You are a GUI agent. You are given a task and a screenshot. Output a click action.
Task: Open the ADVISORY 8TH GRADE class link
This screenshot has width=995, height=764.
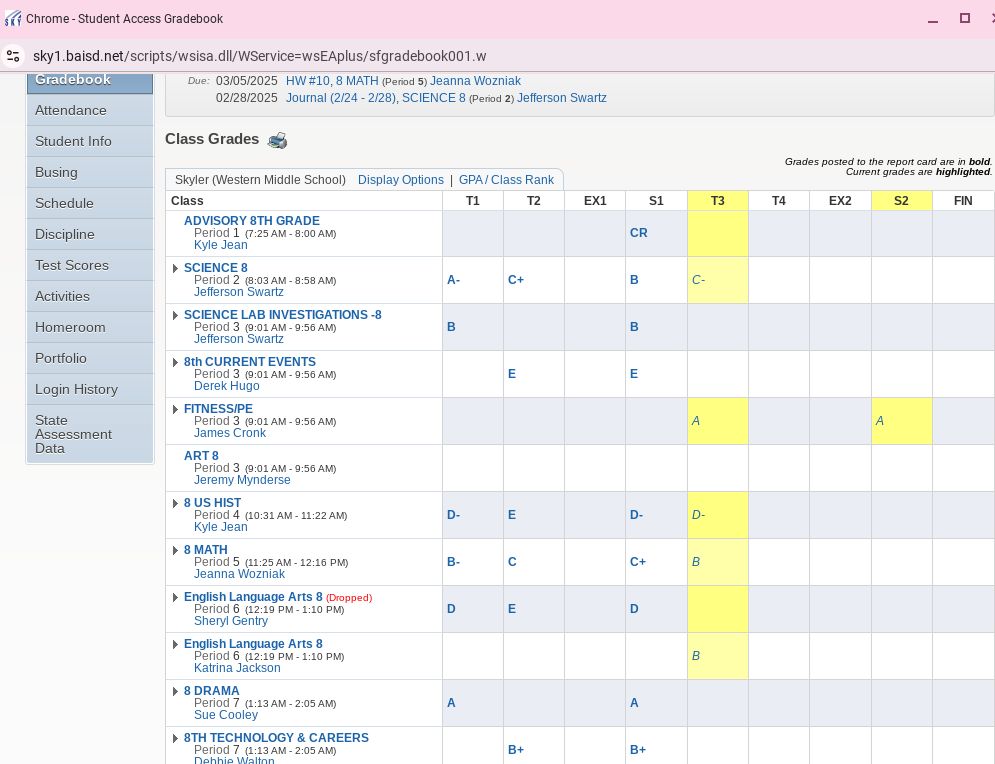(251, 221)
